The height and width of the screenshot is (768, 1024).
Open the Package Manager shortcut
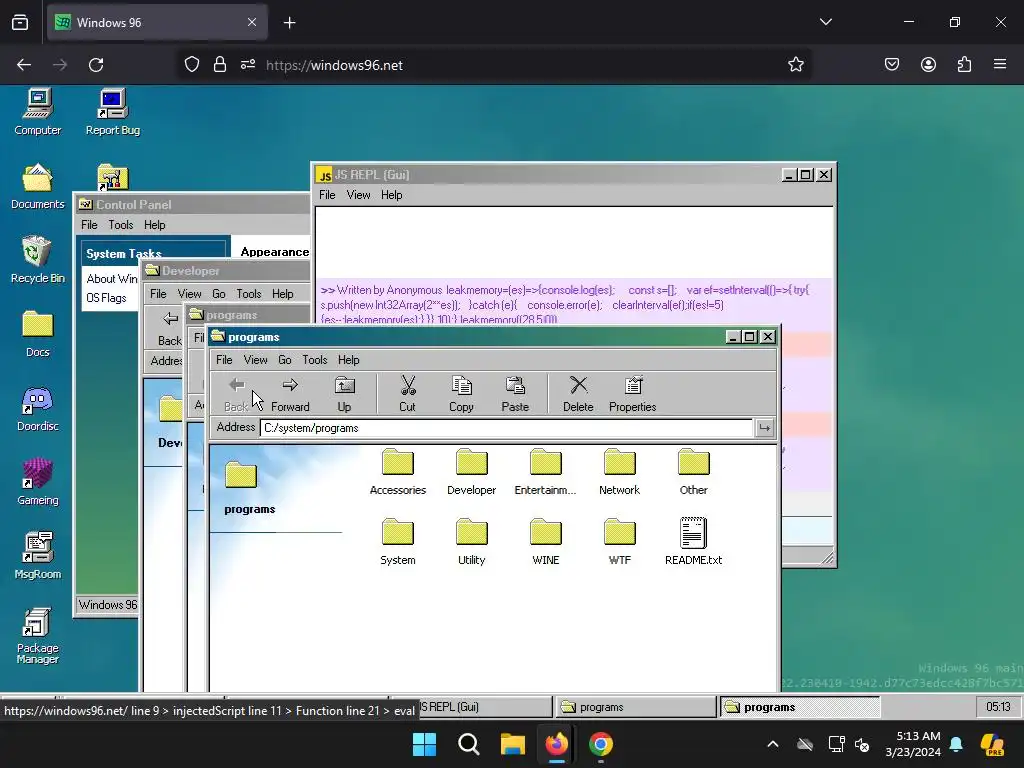[x=38, y=636]
